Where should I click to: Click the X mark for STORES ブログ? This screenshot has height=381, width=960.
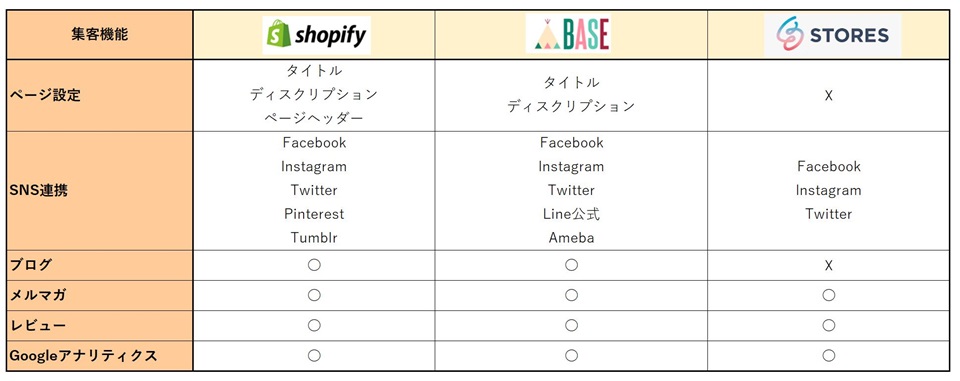coord(828,265)
